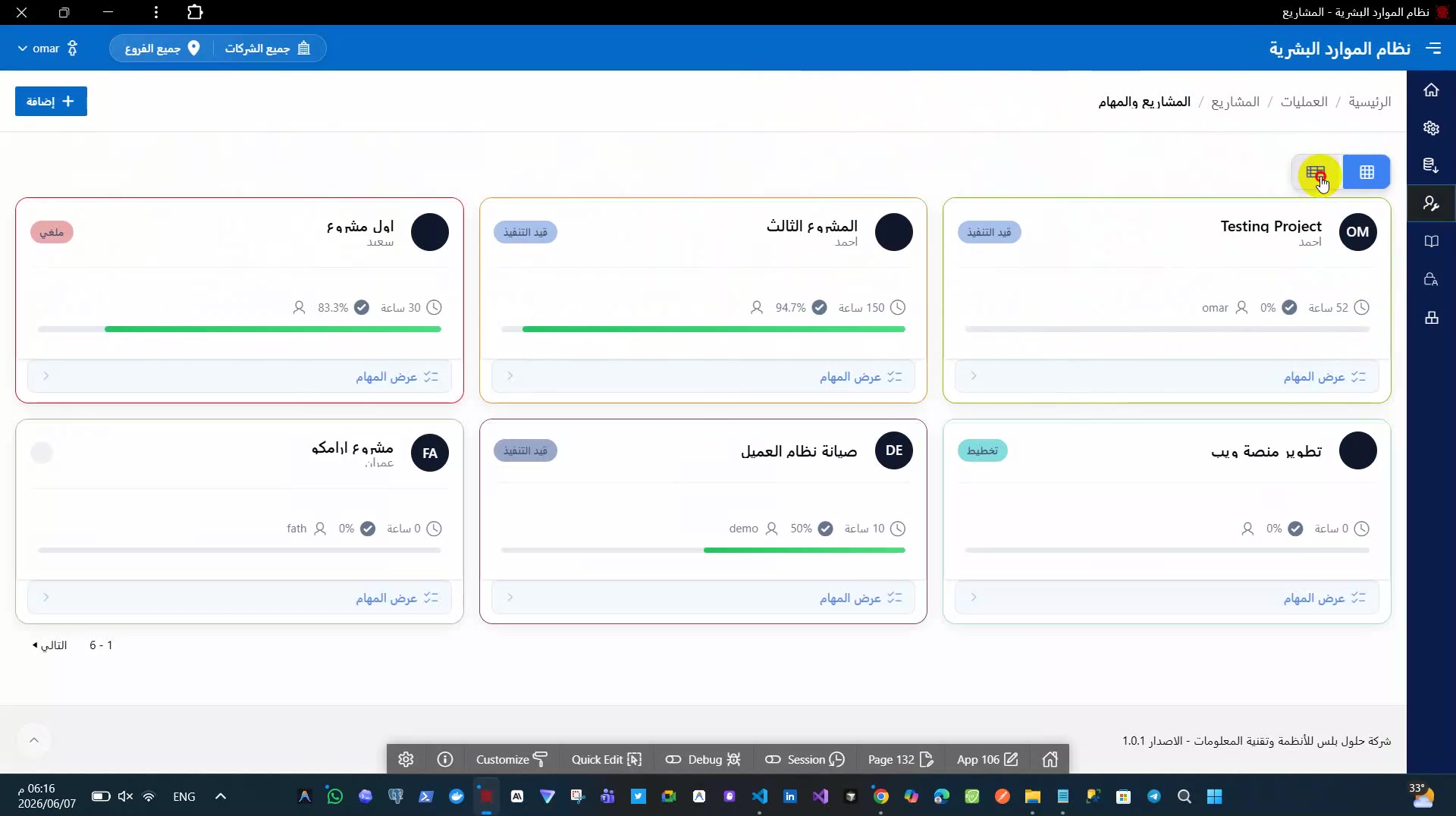Select the user-edit icon in right sidebar
1456x816 pixels.
pyautogui.click(x=1431, y=203)
